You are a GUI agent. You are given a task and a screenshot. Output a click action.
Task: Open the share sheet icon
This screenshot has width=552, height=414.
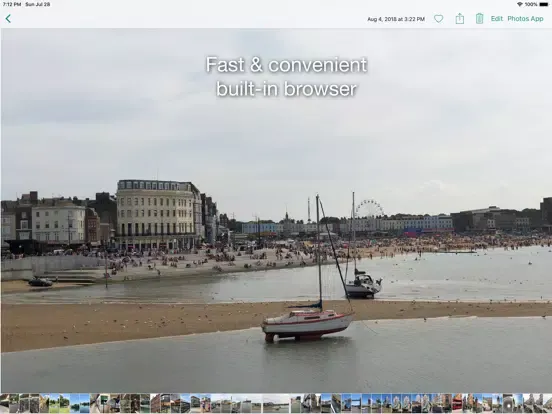pos(459,19)
